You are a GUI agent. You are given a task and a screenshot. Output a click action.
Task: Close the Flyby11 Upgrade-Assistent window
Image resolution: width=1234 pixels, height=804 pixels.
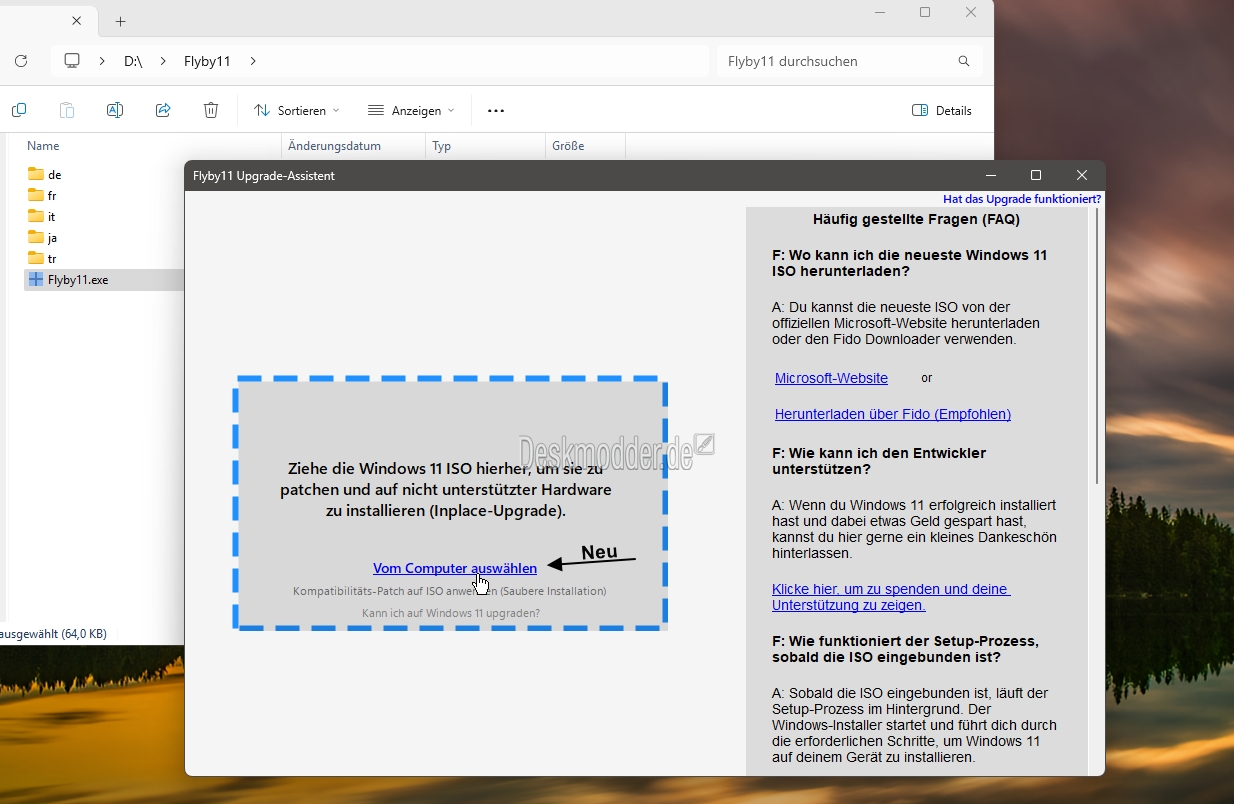pos(1082,175)
